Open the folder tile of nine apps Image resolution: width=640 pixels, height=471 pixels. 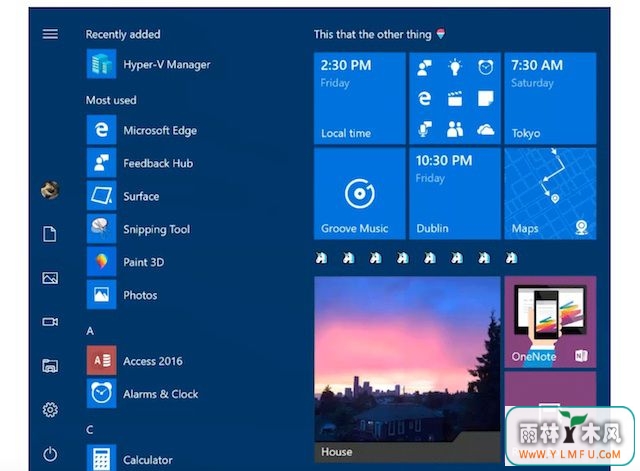click(x=455, y=98)
